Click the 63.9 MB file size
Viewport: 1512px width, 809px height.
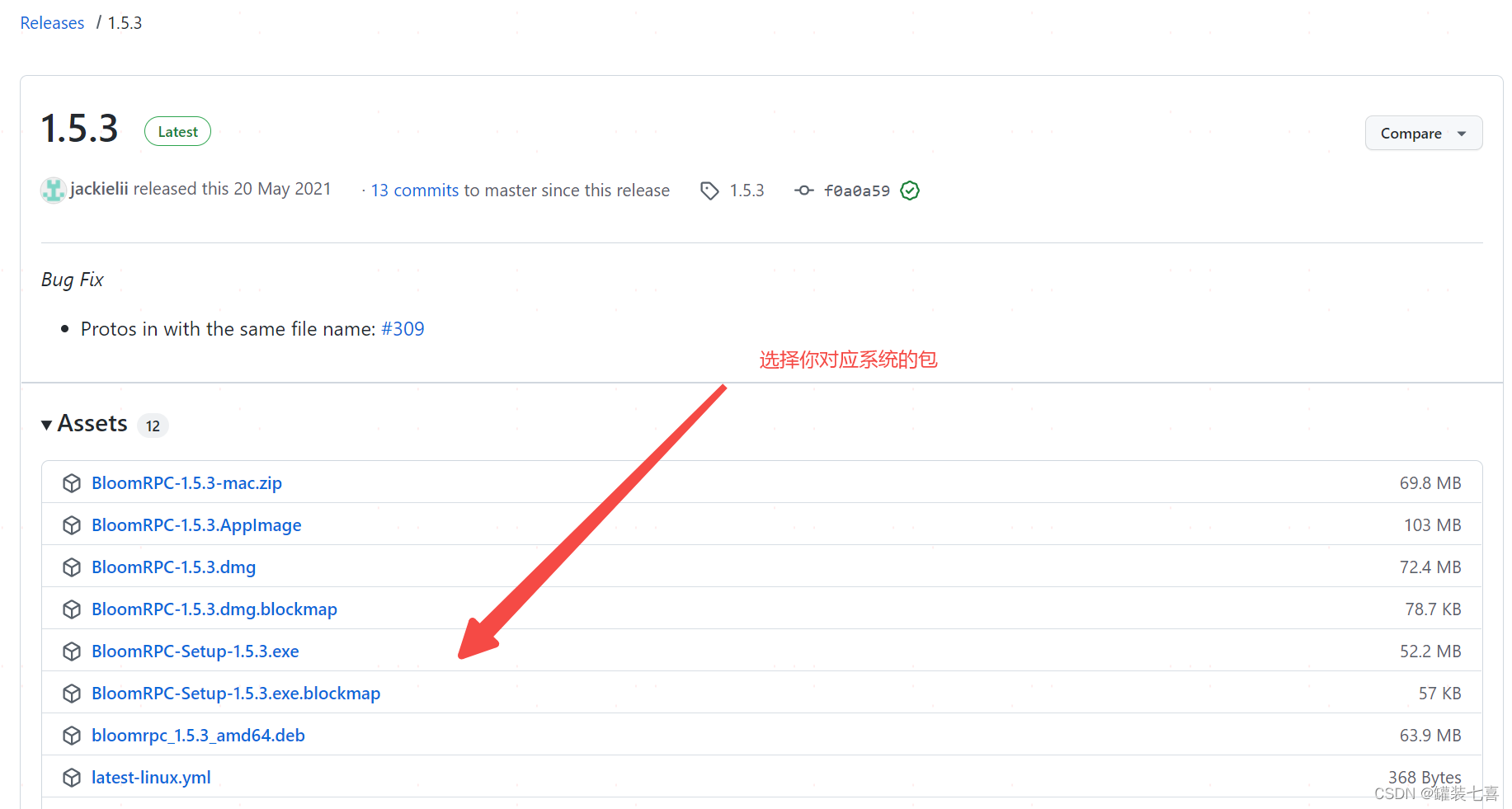[1430, 736]
